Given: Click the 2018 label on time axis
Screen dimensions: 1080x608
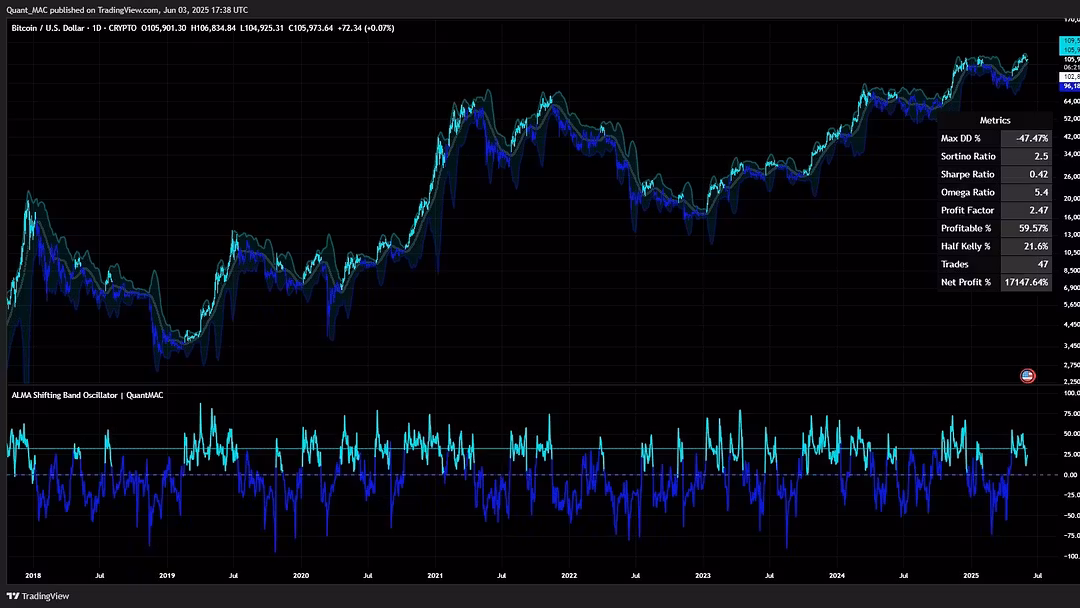Looking at the screenshot, I should (33, 575).
